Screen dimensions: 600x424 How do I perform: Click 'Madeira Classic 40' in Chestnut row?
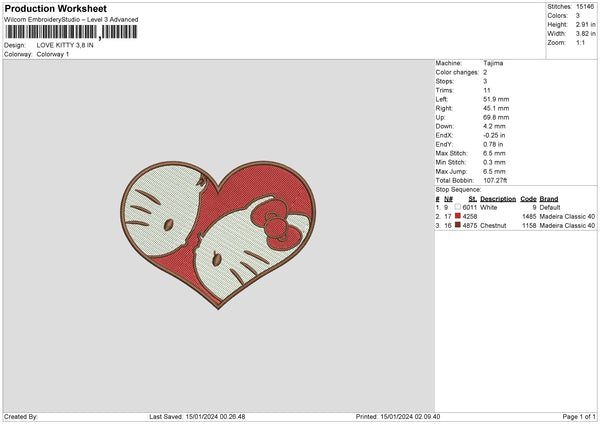tap(567, 225)
